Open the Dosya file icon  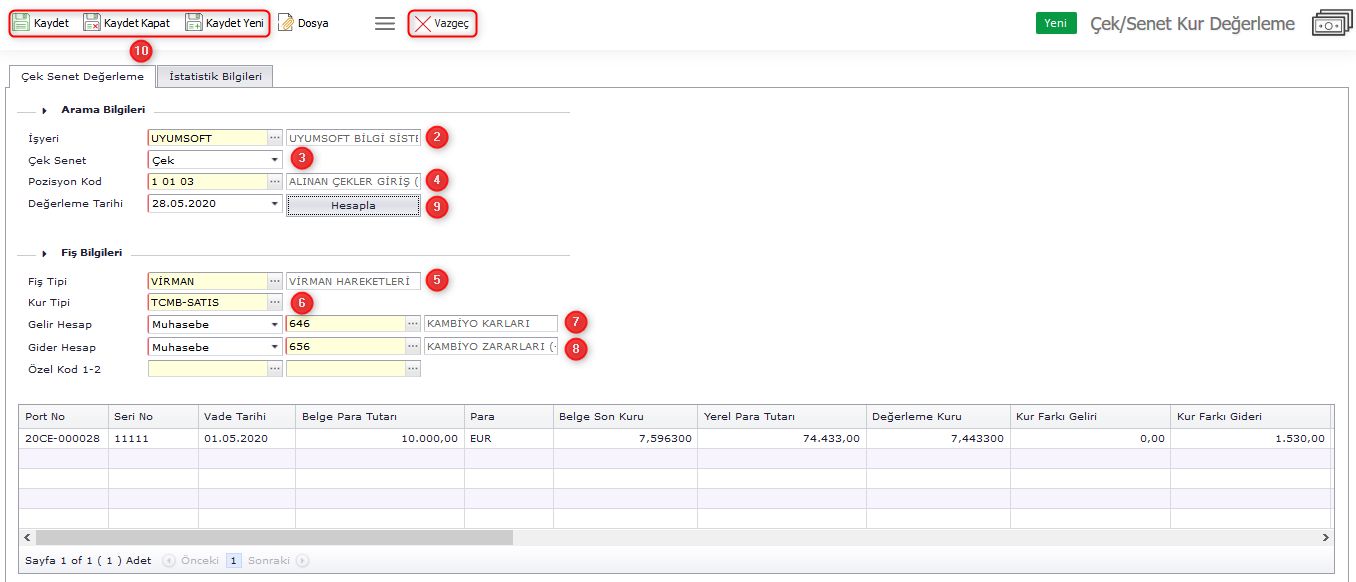coord(286,23)
